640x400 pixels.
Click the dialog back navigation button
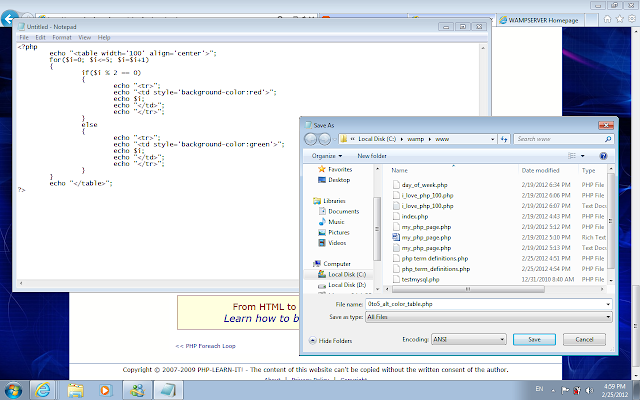tap(311, 139)
